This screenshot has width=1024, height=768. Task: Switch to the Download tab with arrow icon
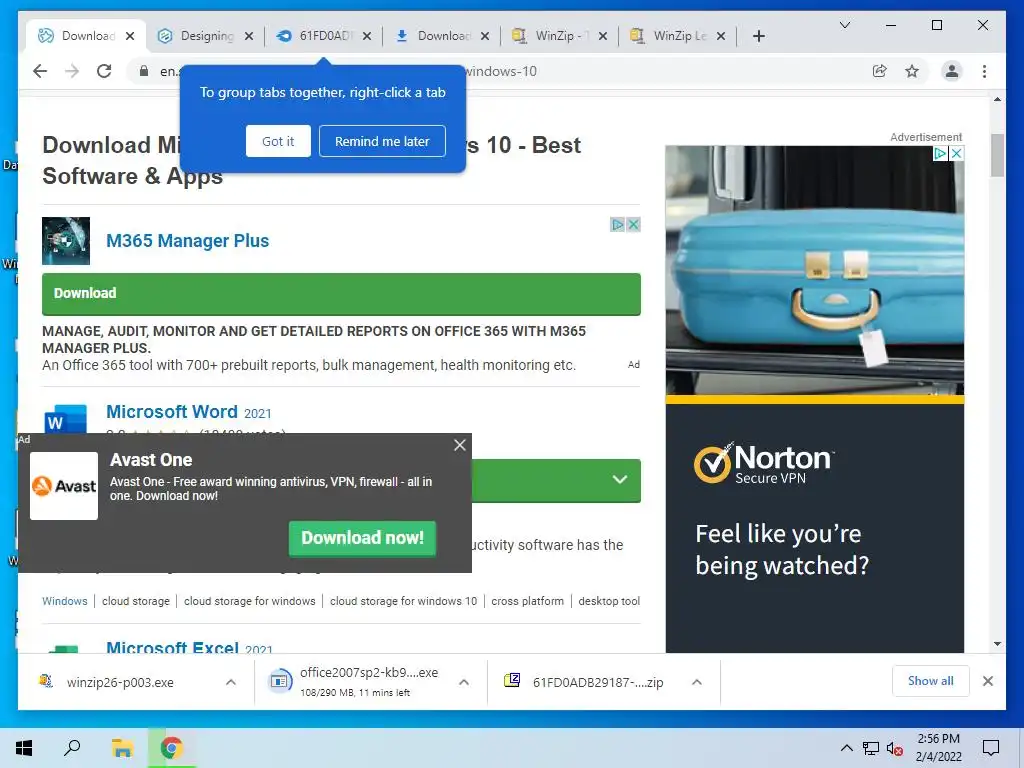pyautogui.click(x=441, y=36)
